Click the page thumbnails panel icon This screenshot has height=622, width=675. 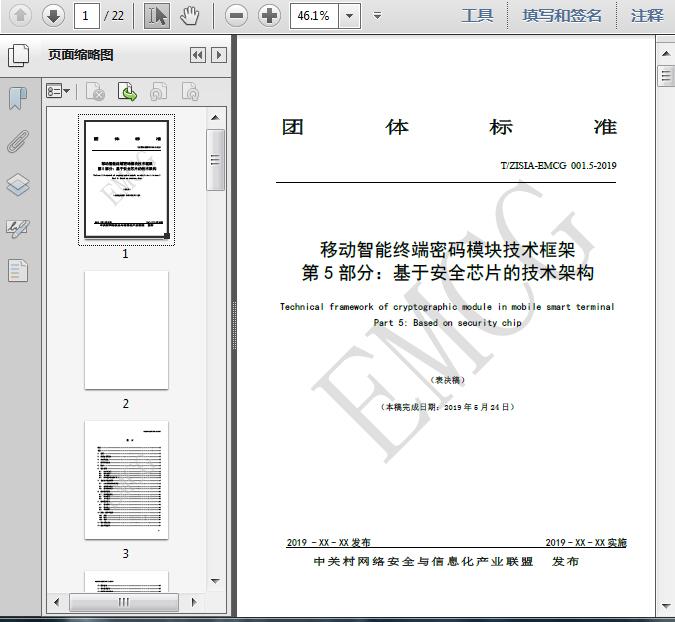coord(19,55)
